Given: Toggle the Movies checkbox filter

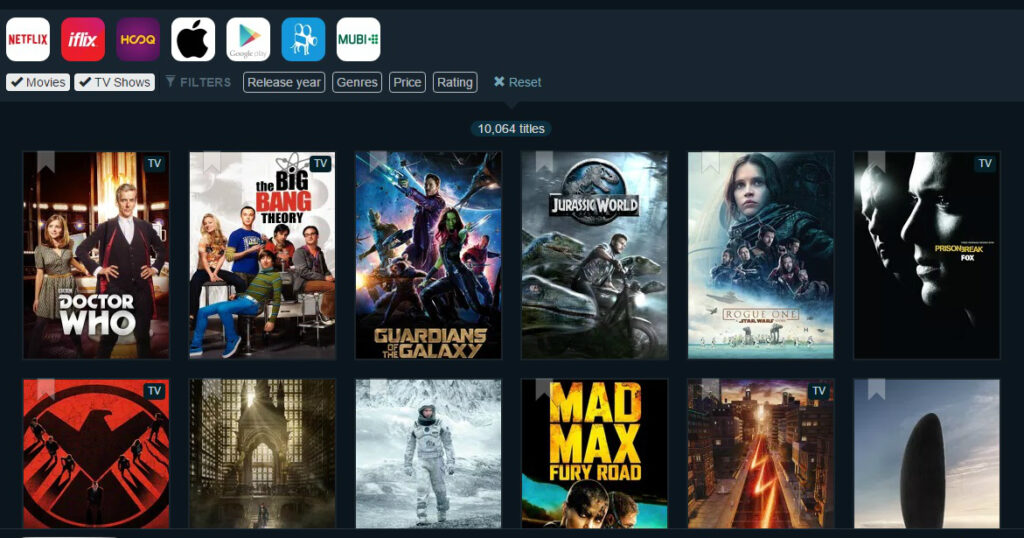Looking at the screenshot, I should (38, 82).
